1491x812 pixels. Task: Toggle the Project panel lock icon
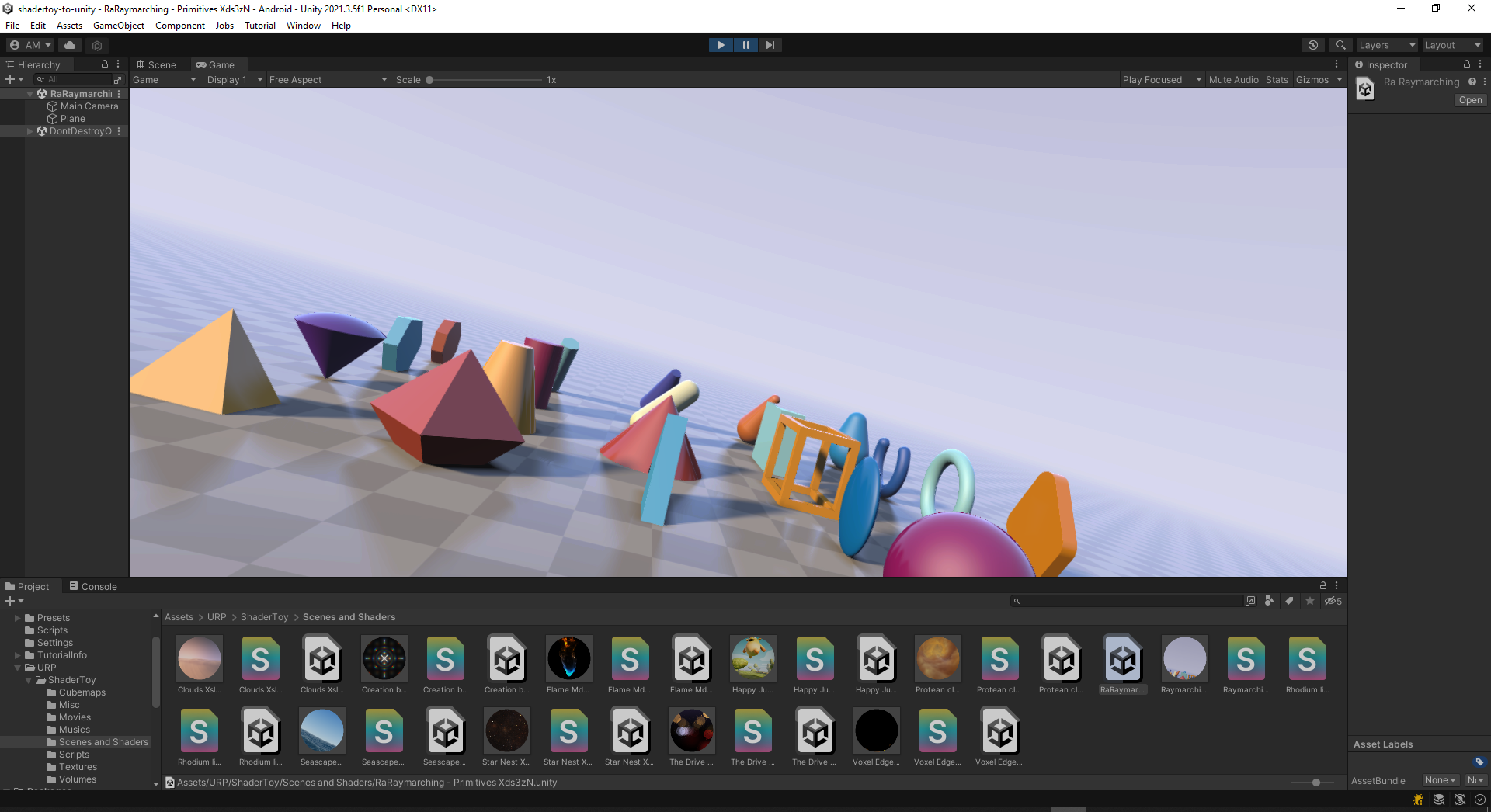(x=1323, y=586)
